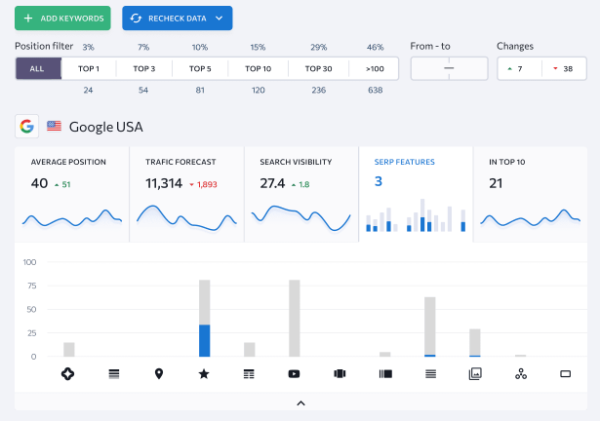Select the YouTube video feature icon

point(294,374)
